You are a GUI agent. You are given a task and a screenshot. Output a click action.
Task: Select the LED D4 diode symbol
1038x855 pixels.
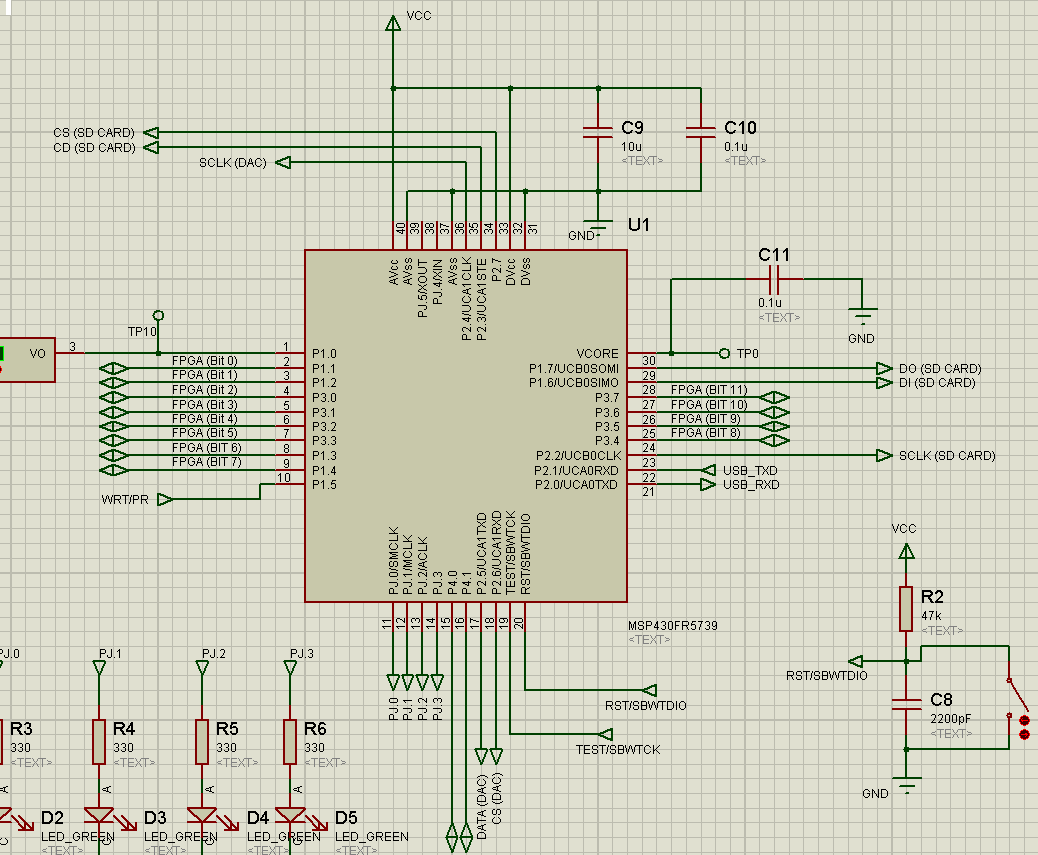(202, 815)
